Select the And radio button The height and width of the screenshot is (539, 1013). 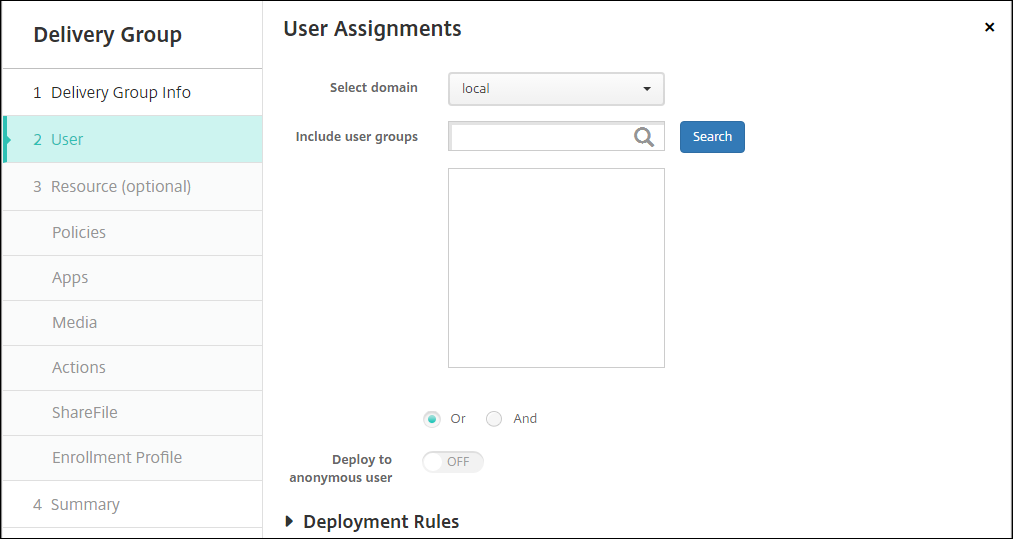(x=494, y=419)
